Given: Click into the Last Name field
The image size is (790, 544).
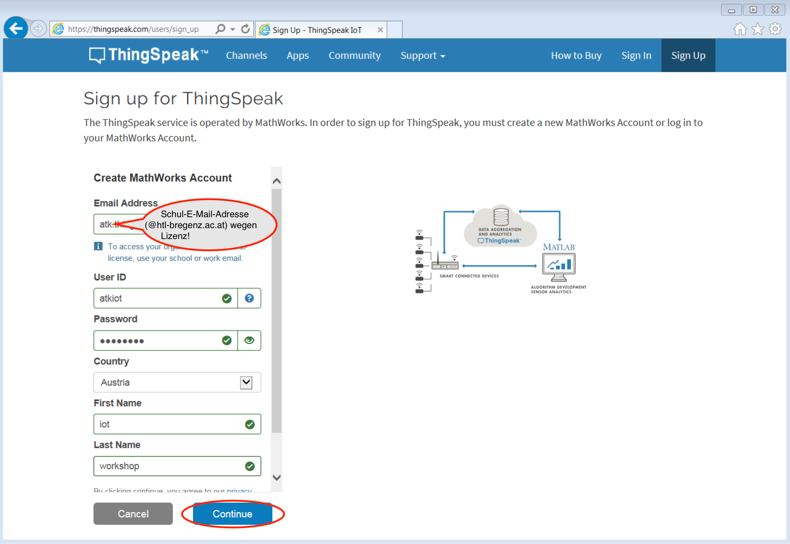Looking at the screenshot, I should click(x=177, y=466).
